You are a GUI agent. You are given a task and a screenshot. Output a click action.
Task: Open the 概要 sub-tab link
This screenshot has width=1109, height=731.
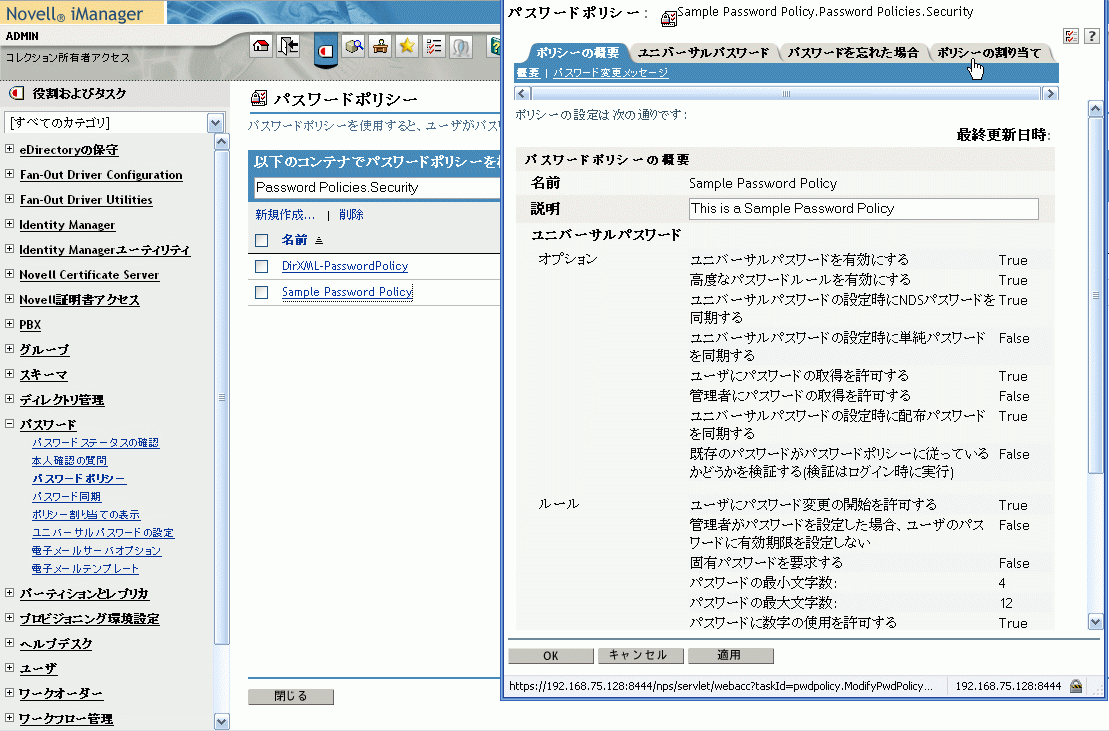coord(528,73)
